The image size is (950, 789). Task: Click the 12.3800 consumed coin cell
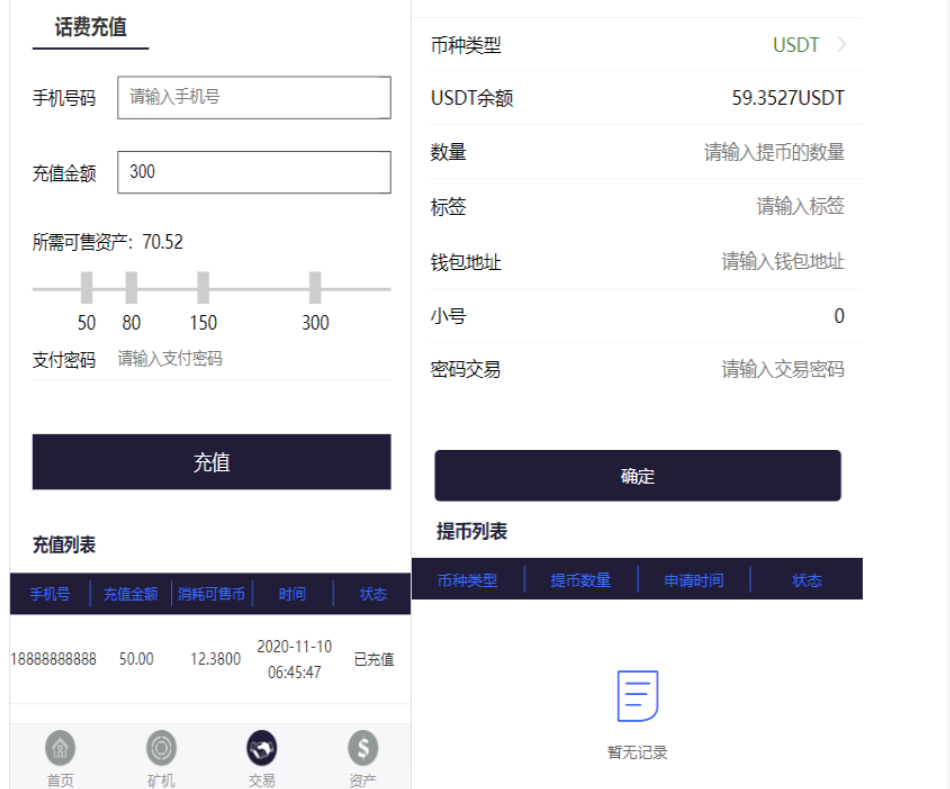(x=215, y=659)
